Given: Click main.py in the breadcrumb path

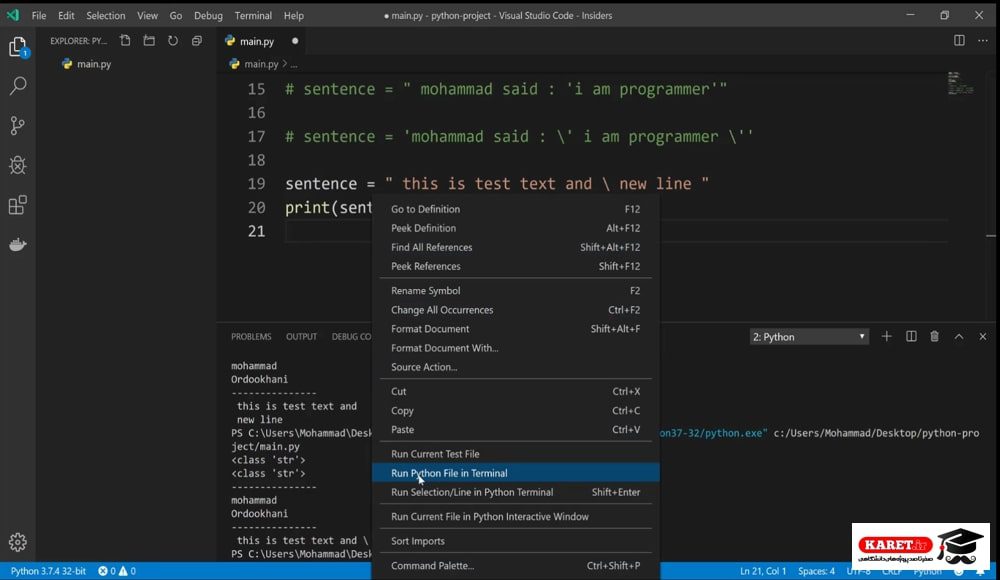Looking at the screenshot, I should coord(261,64).
